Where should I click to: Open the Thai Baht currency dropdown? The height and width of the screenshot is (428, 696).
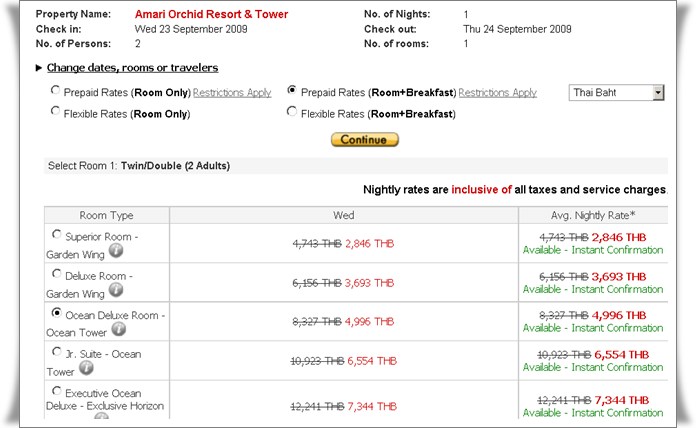[x=616, y=93]
